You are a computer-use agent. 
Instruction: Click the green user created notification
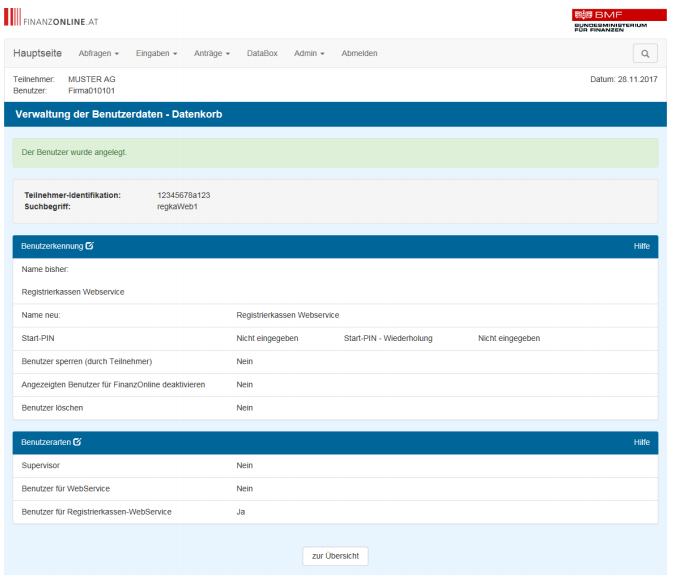[x=335, y=153]
